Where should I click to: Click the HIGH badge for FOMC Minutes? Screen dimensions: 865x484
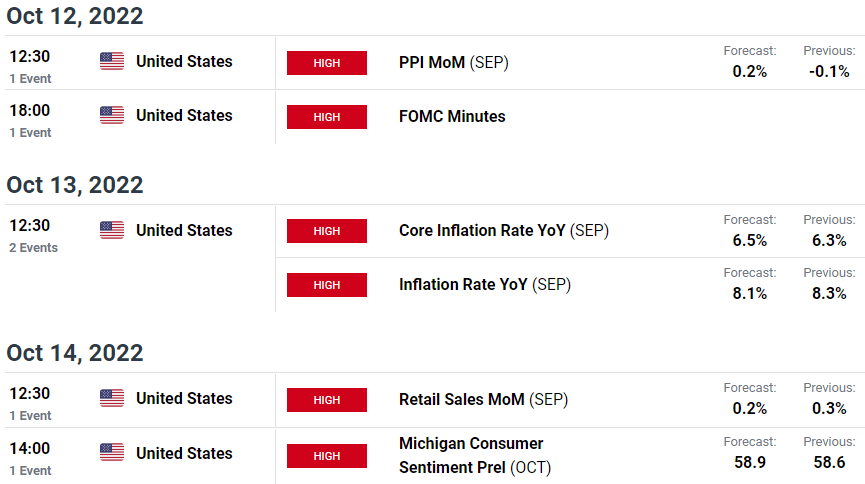327,117
